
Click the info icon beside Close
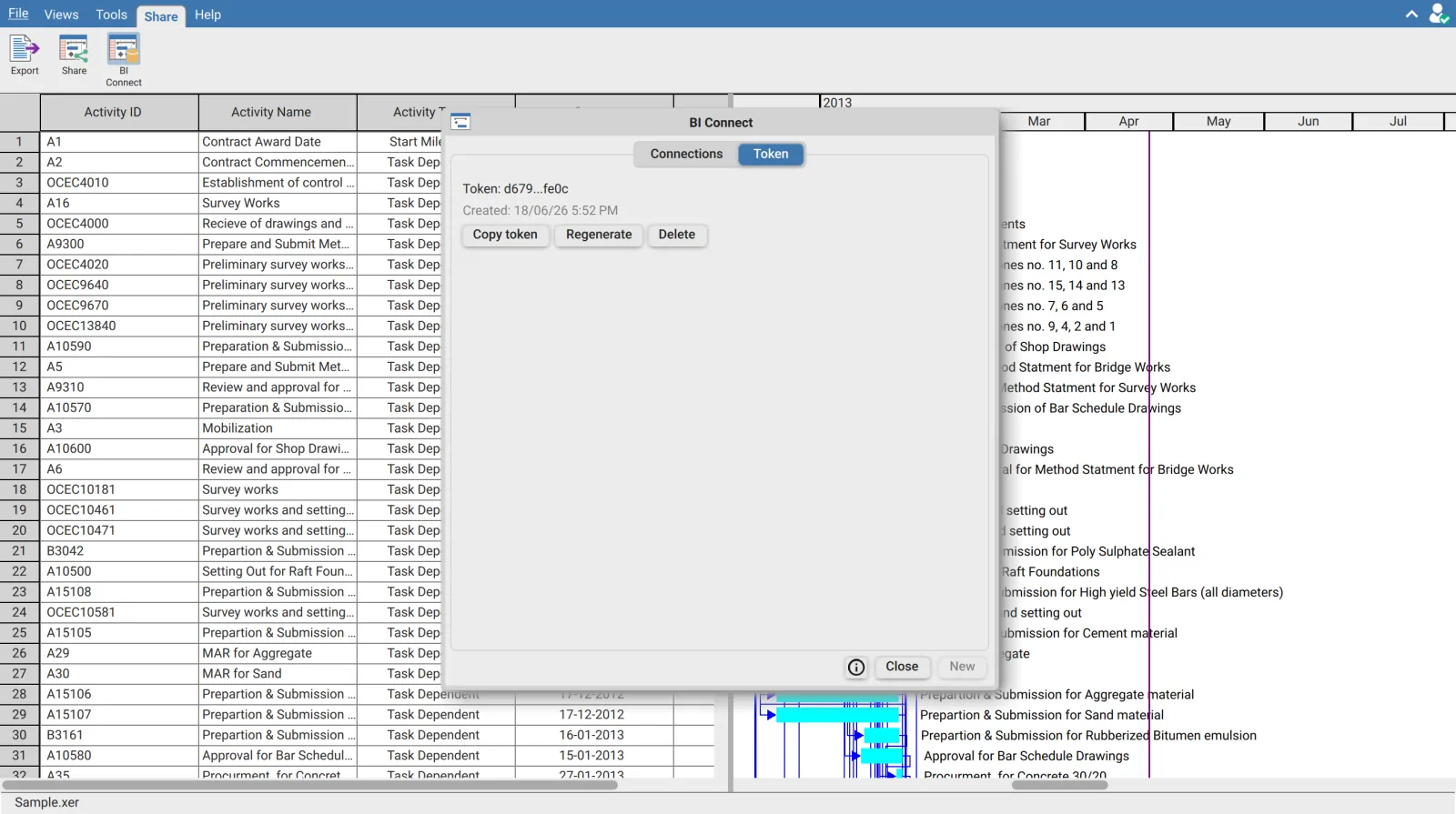[856, 667]
